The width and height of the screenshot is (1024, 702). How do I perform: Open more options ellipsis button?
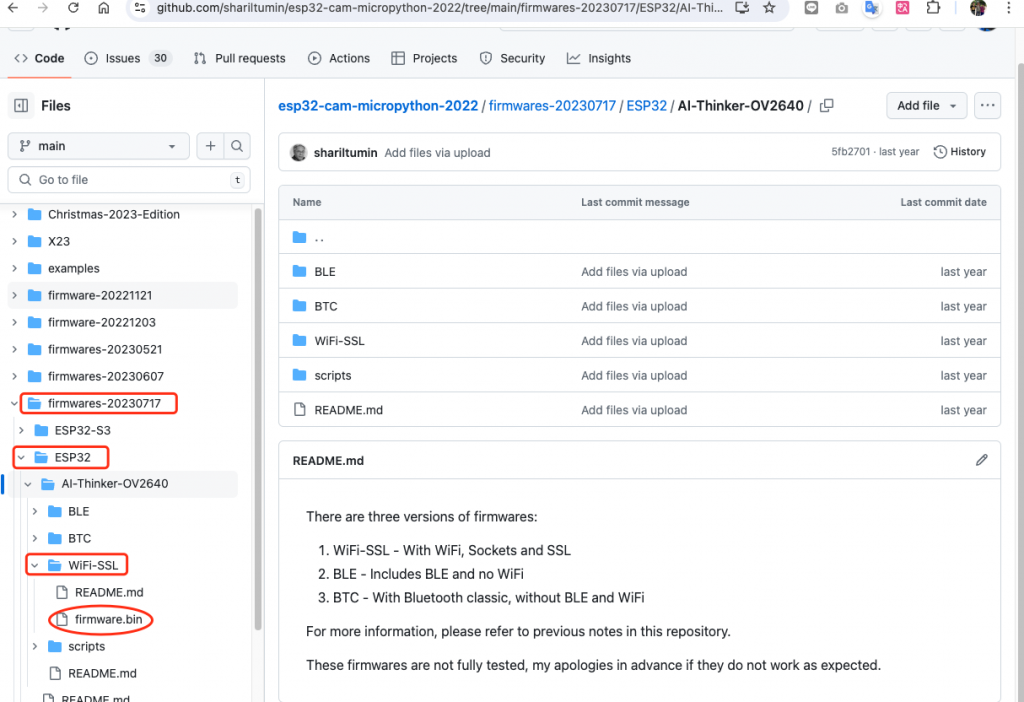(987, 106)
